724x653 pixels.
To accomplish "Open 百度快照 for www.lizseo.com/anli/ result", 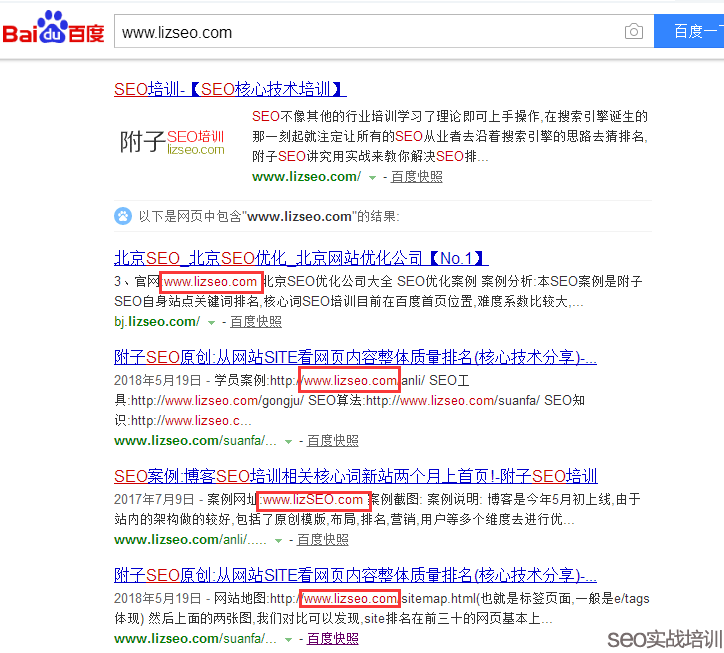I will click(322, 539).
